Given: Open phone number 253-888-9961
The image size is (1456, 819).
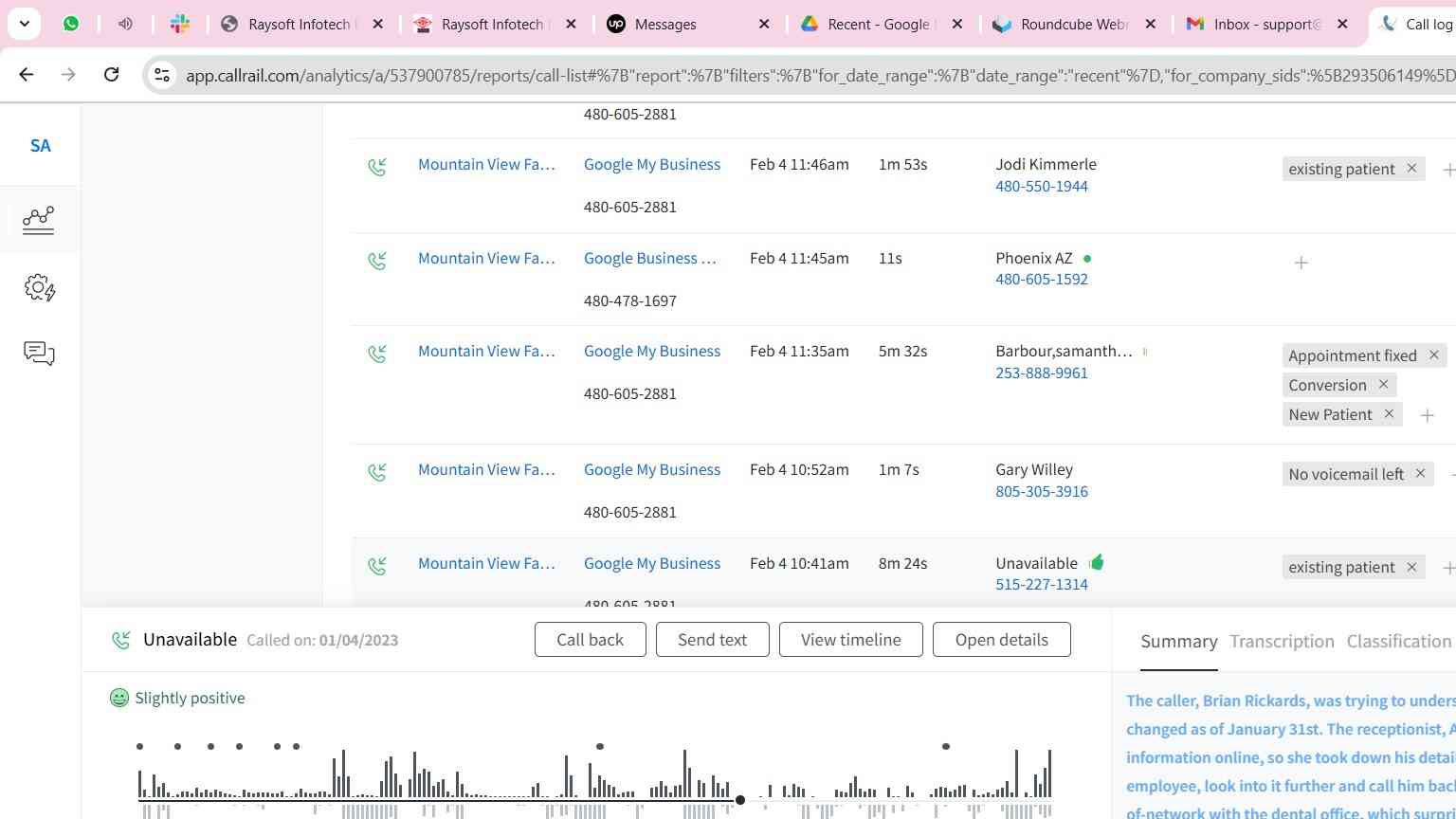Looking at the screenshot, I should [x=1042, y=373].
